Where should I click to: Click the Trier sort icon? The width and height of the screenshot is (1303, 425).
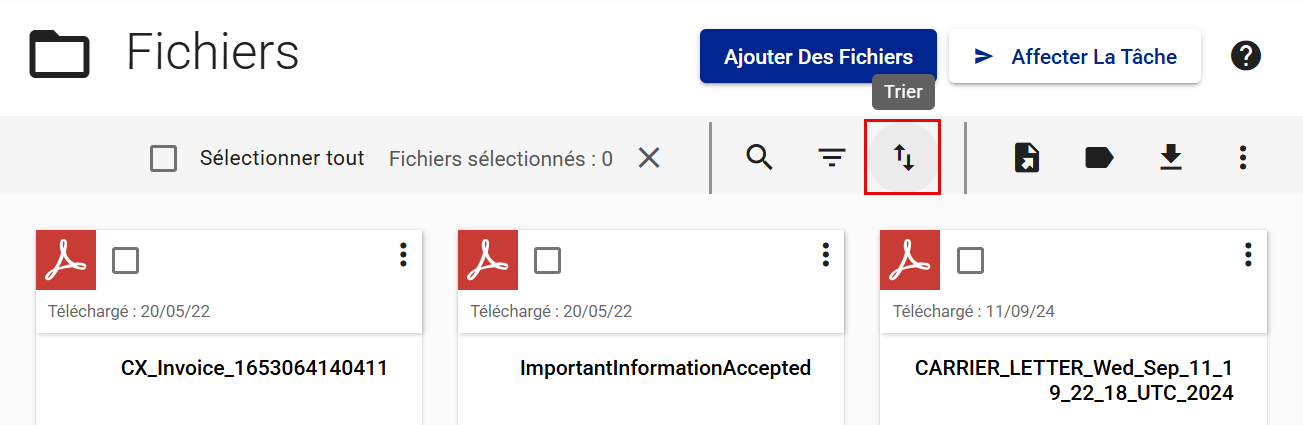click(903, 158)
